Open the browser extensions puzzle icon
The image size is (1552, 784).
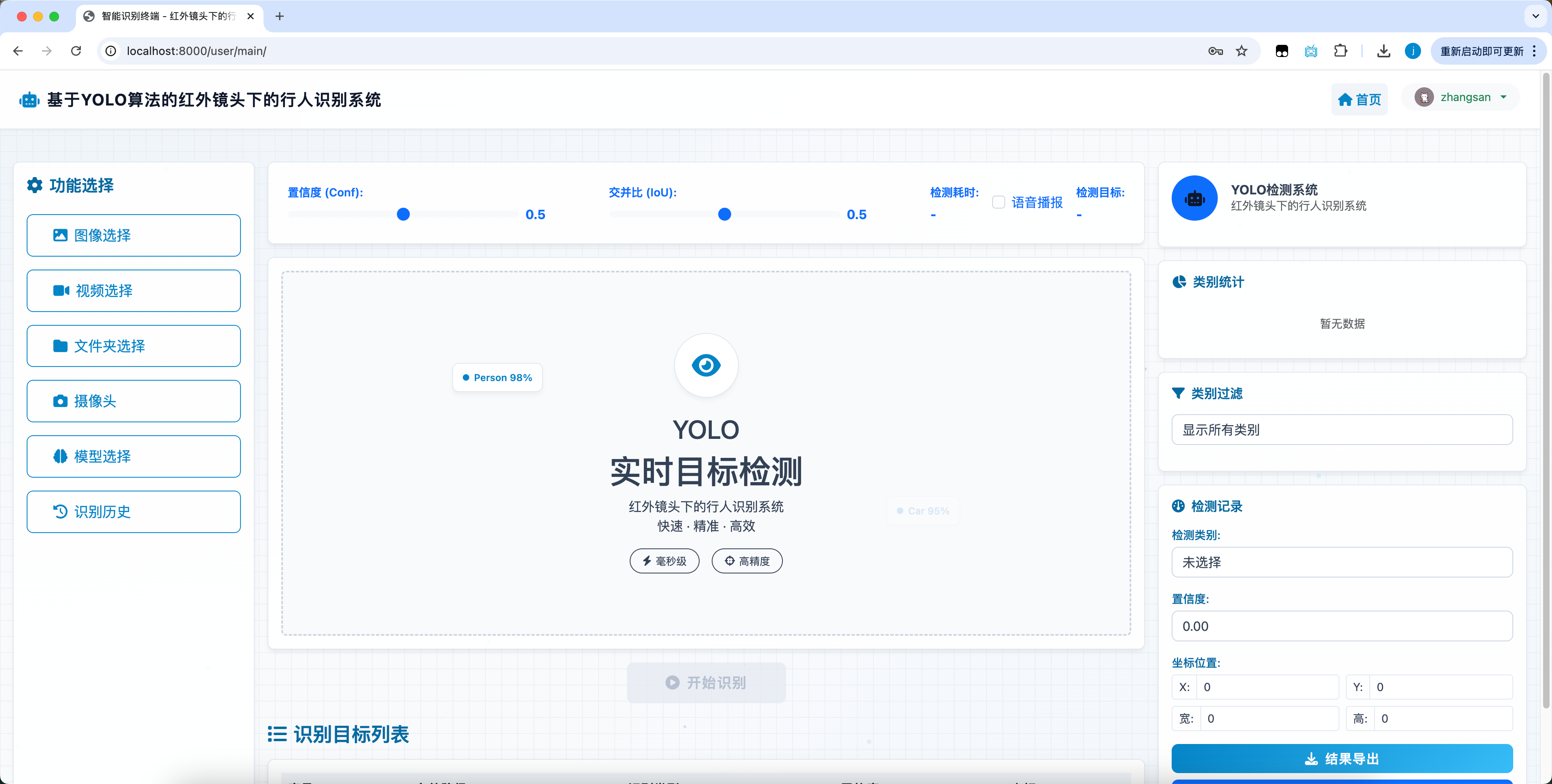1340,51
